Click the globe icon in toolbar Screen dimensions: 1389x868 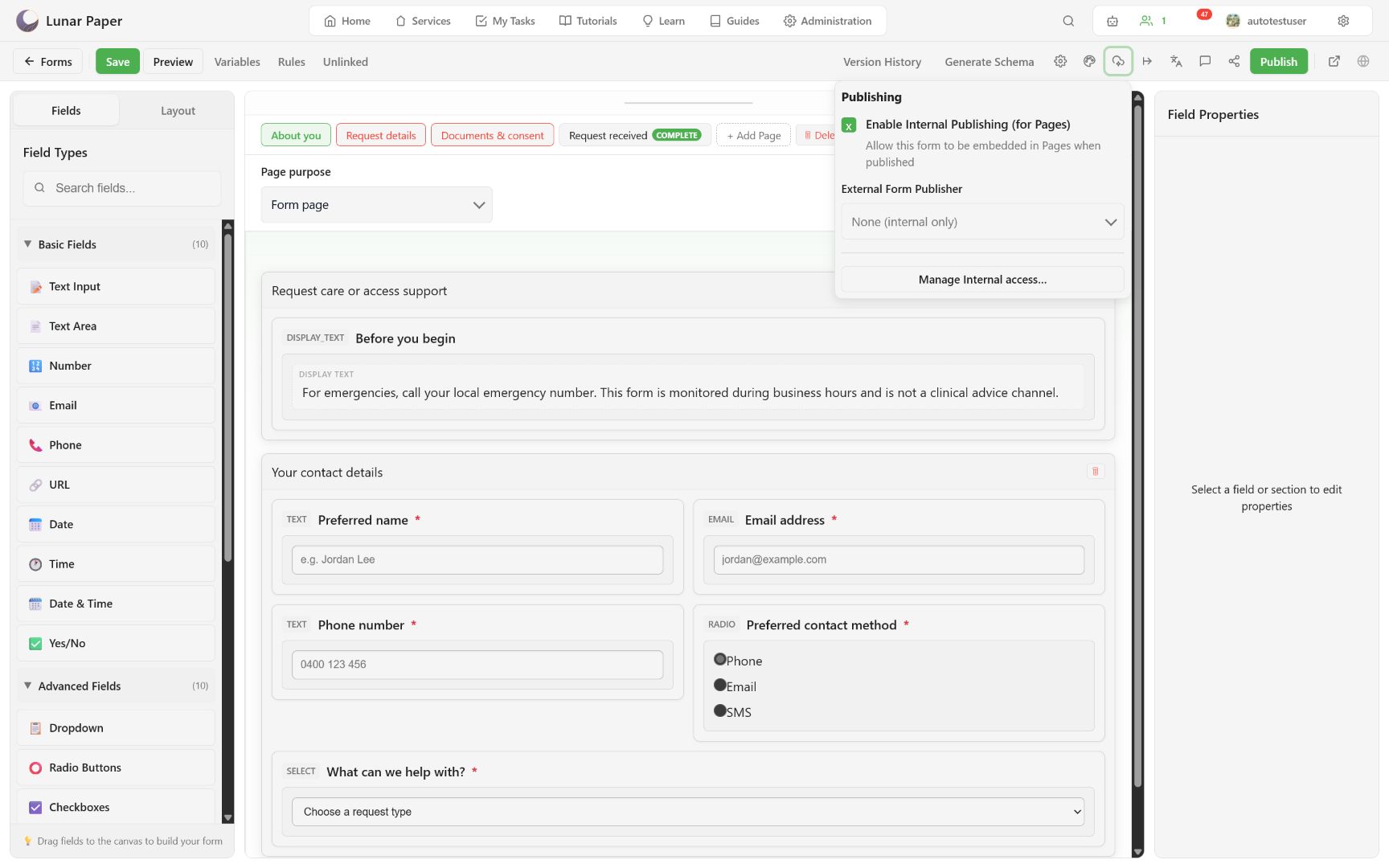(1363, 61)
